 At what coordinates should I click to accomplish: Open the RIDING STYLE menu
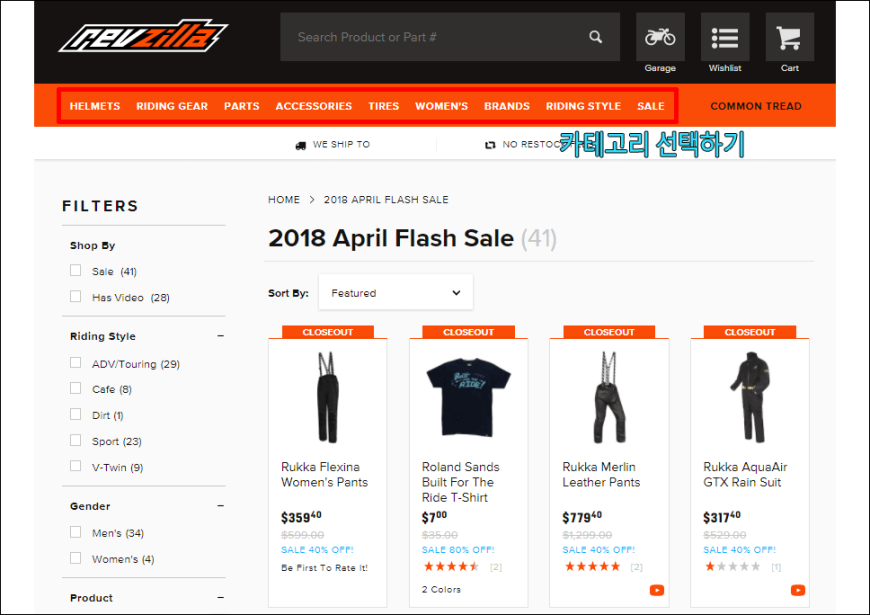(583, 106)
